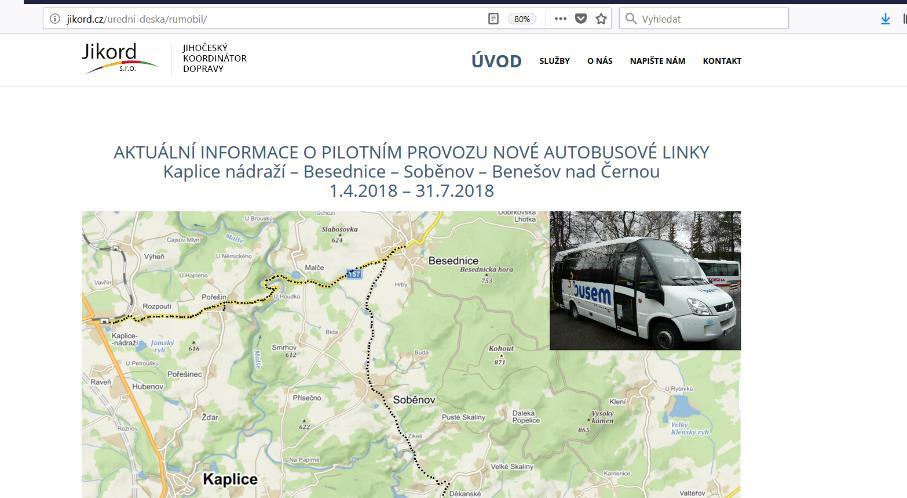Toggle reader view icon
Screen dimensions: 907x498
(493, 19)
